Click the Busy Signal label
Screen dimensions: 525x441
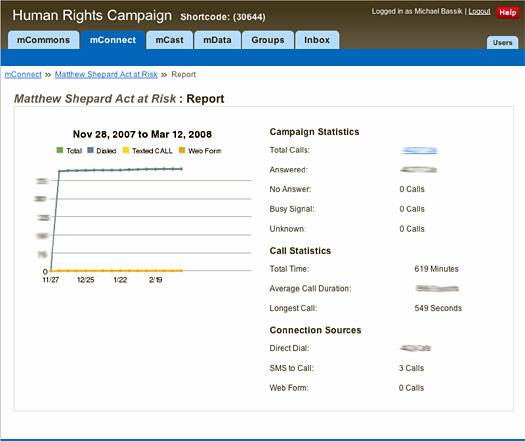click(x=292, y=209)
